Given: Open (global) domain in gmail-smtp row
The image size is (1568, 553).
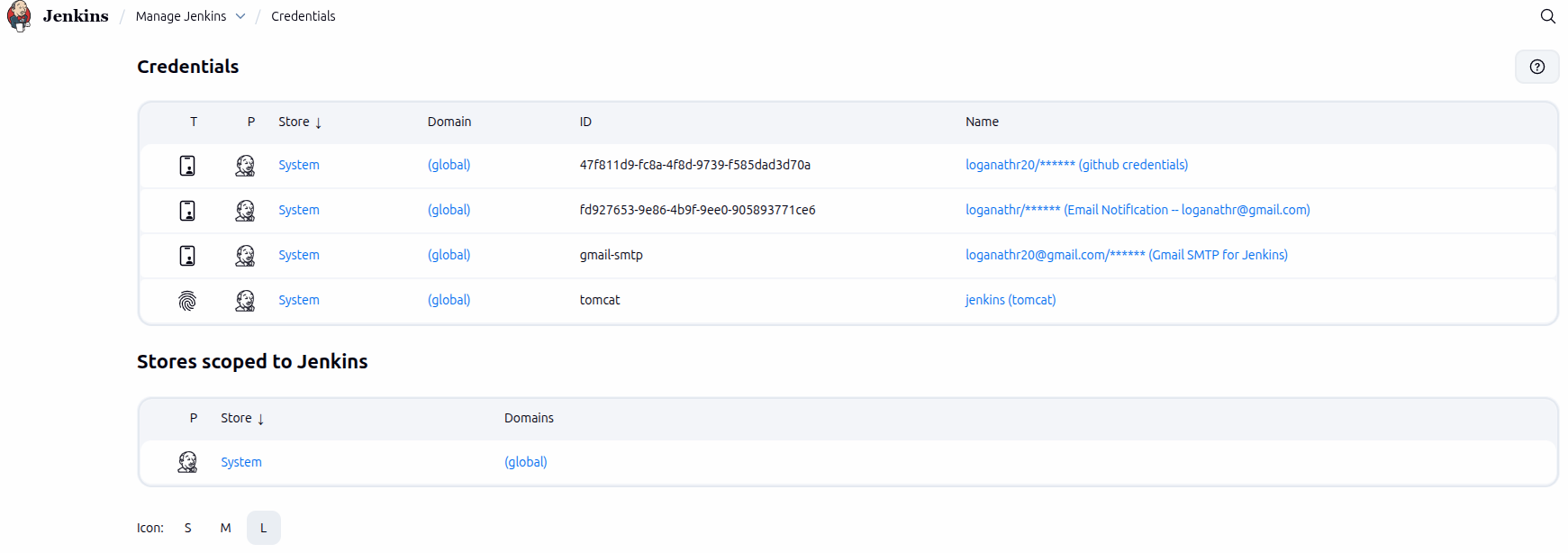Looking at the screenshot, I should pyautogui.click(x=449, y=255).
